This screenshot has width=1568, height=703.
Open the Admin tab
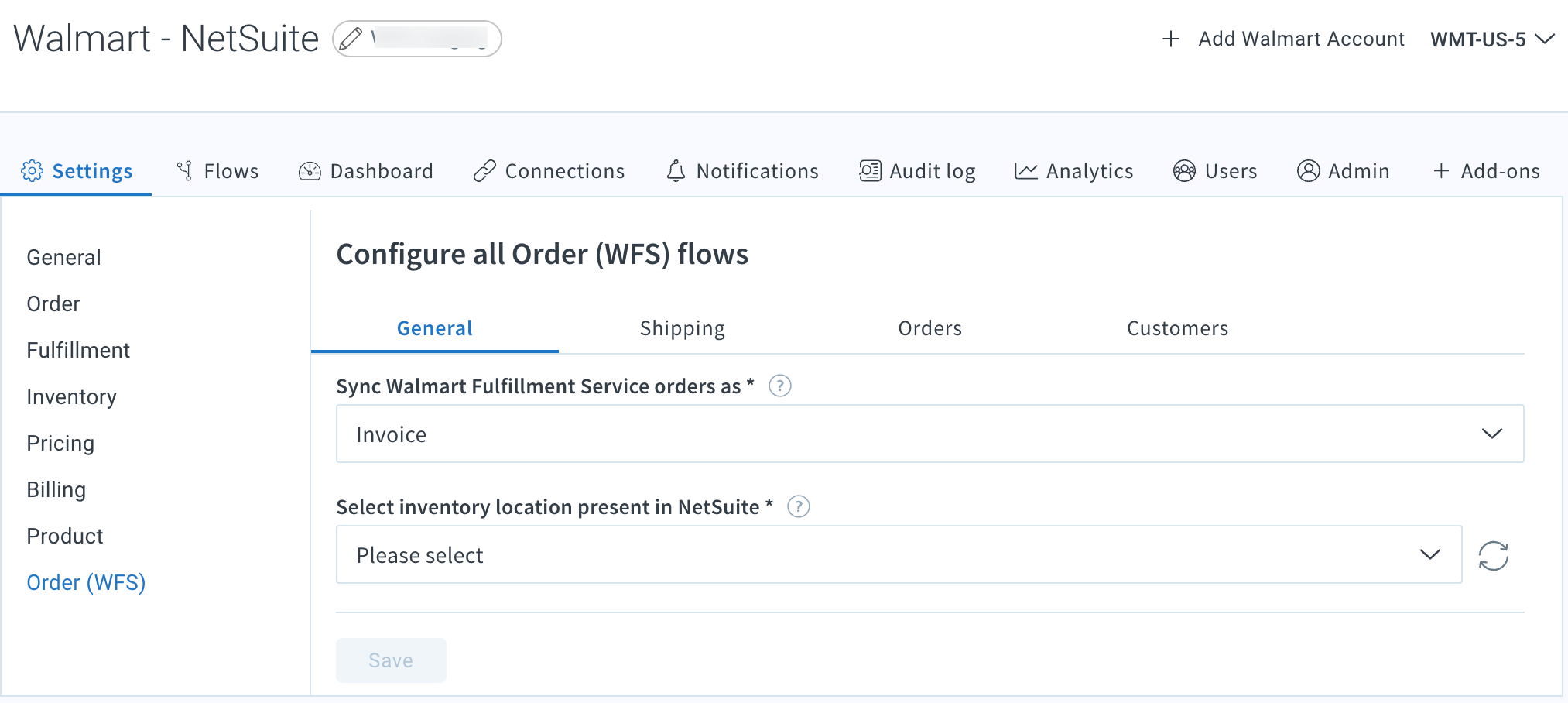tap(1344, 171)
